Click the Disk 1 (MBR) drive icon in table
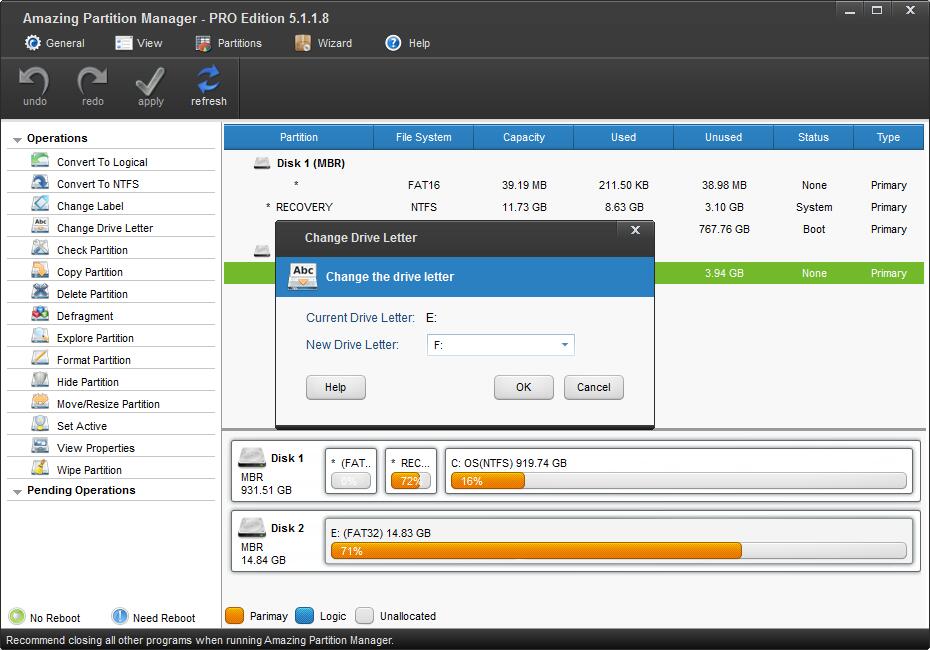Image resolution: width=930 pixels, height=650 pixels. (x=262, y=163)
